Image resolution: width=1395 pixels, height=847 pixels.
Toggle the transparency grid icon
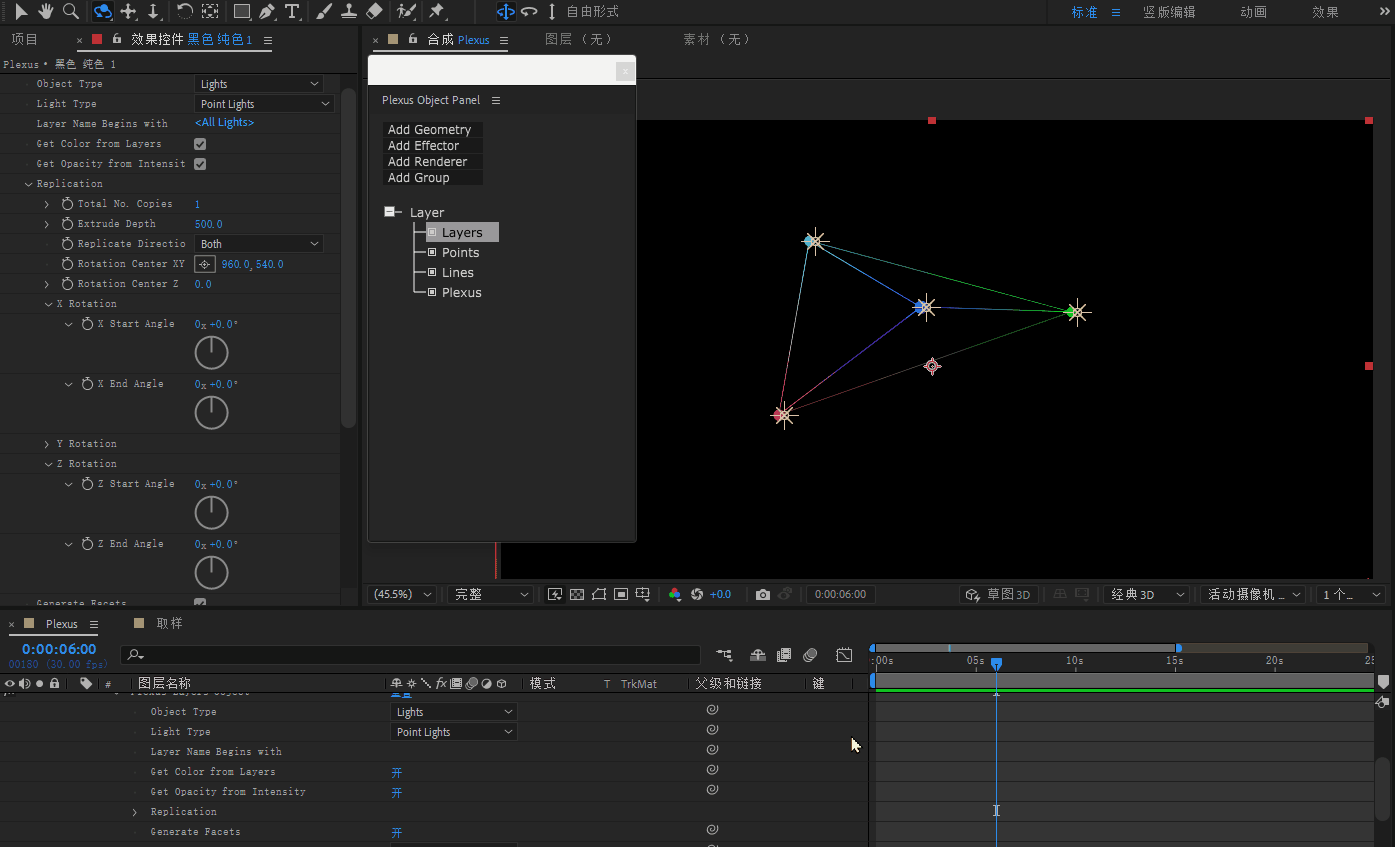(577, 594)
